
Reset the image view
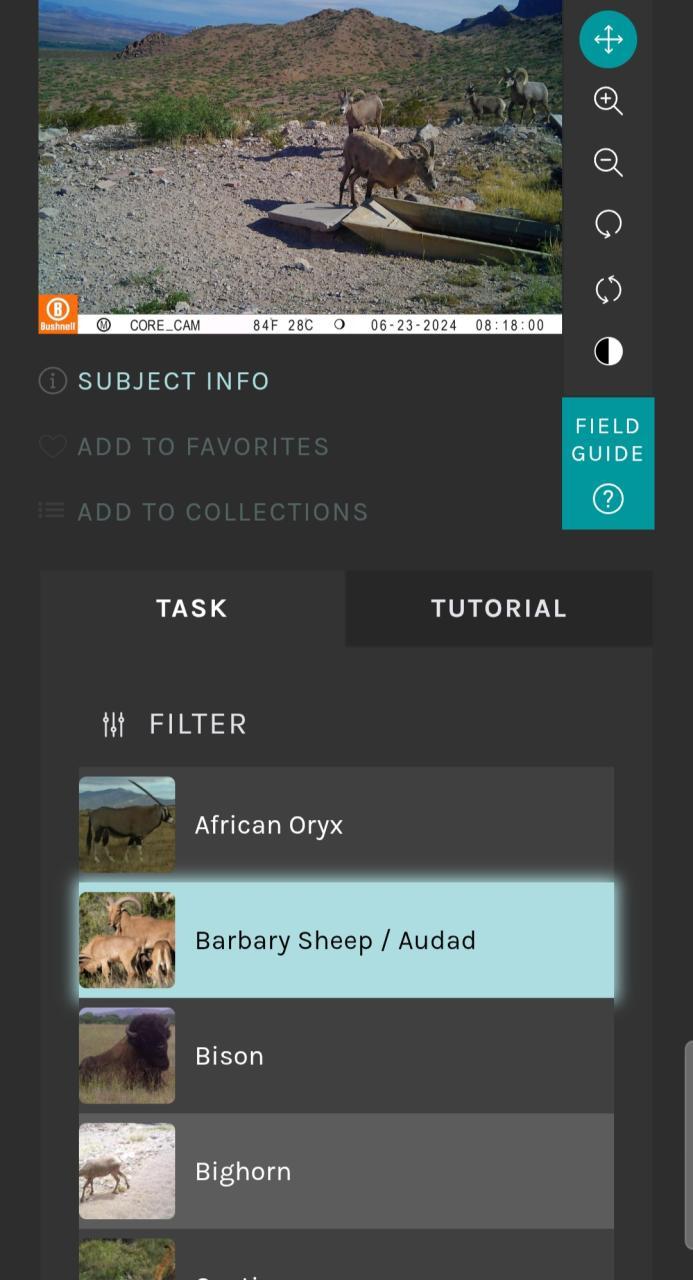click(x=608, y=290)
